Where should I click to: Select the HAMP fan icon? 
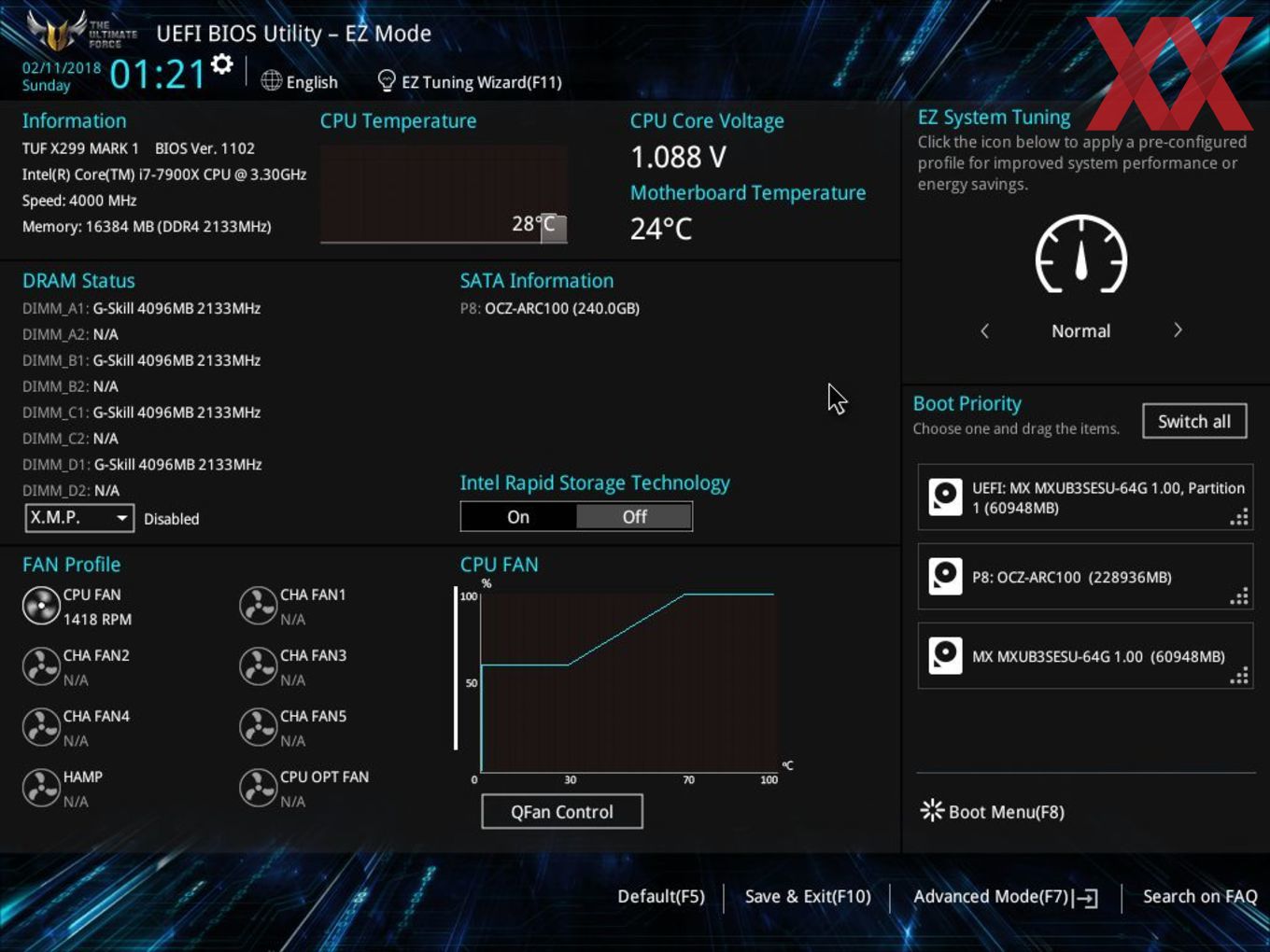click(41, 789)
